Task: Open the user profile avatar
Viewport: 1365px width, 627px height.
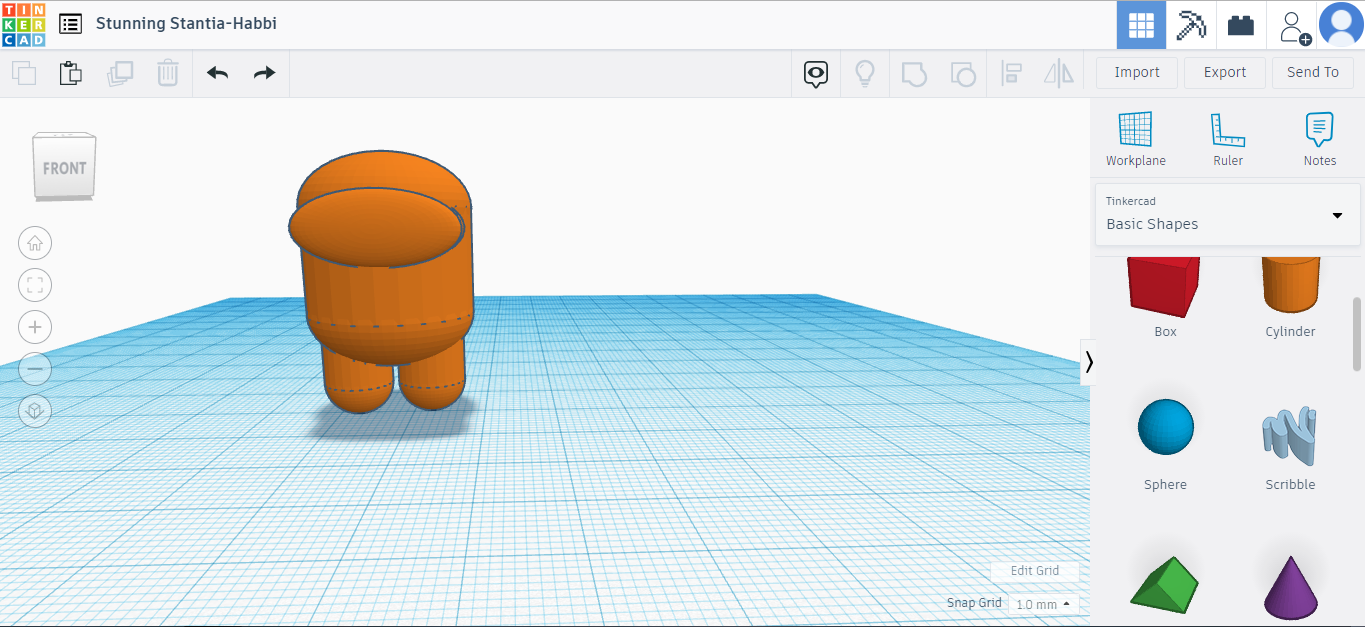Action: 1341,25
